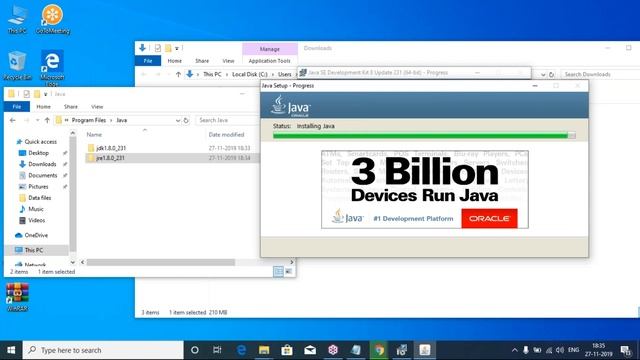Click microphone icon in system tray
640x360 pixels.
(x=526, y=350)
